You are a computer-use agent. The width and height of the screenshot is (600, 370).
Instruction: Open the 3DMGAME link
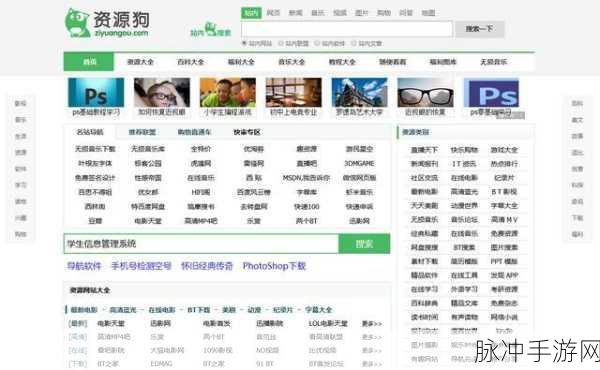pos(359,163)
